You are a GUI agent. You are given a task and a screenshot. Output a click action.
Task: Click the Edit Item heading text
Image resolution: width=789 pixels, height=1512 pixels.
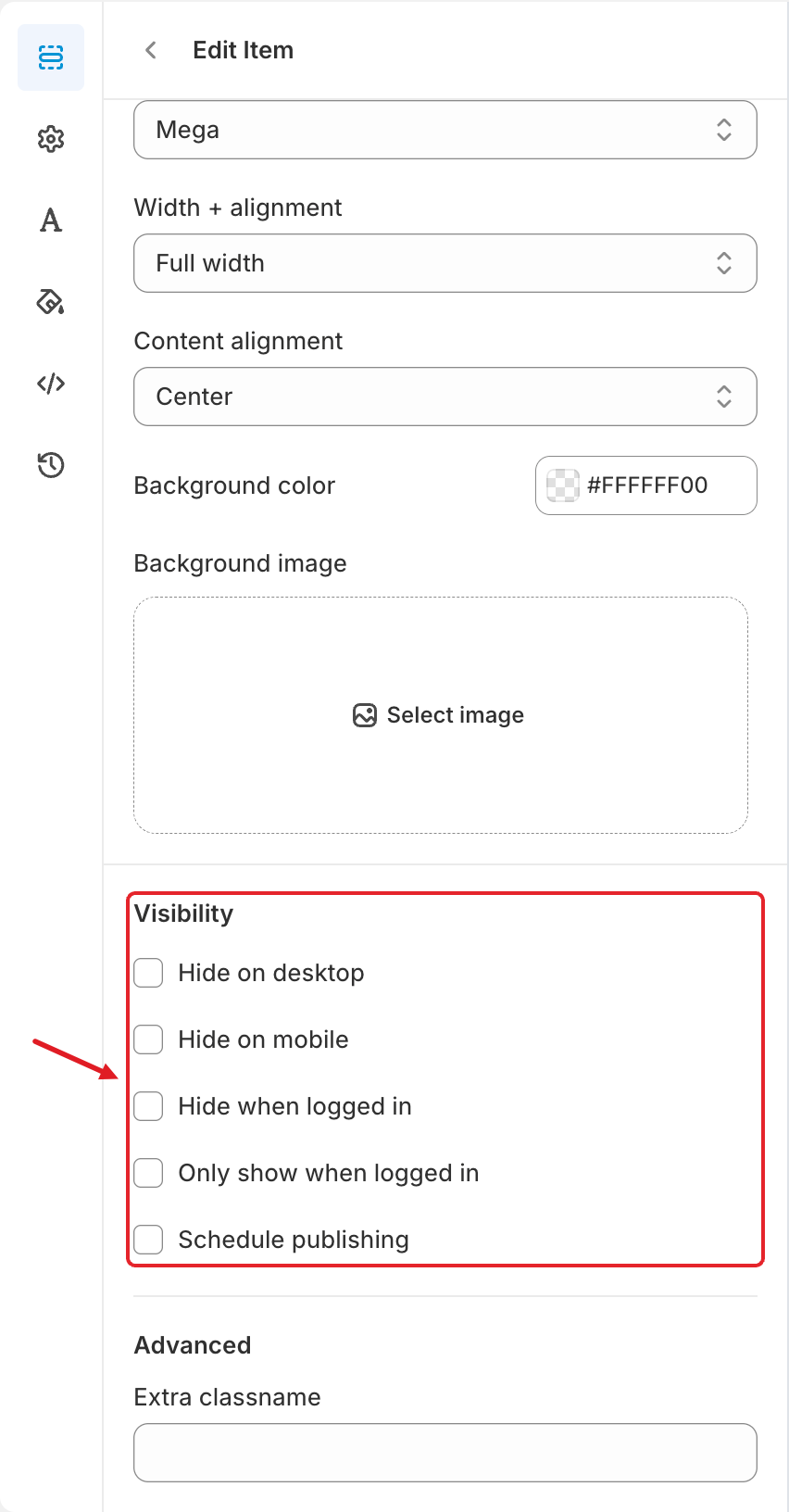[x=244, y=50]
